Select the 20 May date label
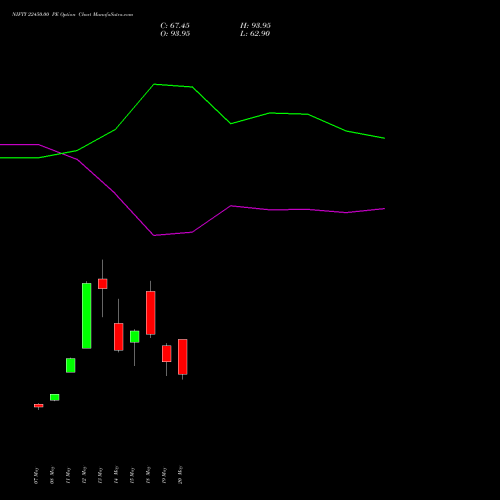The image size is (500, 500). [x=180, y=475]
